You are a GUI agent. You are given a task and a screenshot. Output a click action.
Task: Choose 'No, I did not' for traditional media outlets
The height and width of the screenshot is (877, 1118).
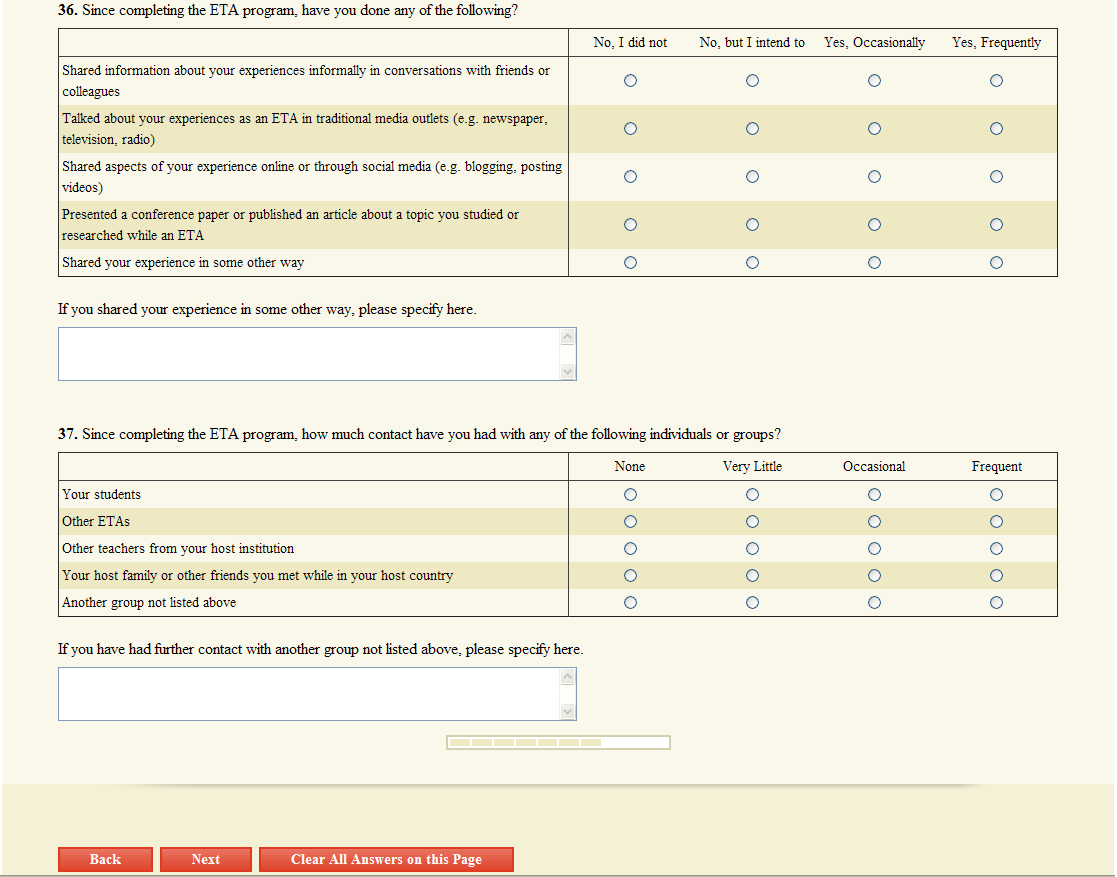coord(630,129)
